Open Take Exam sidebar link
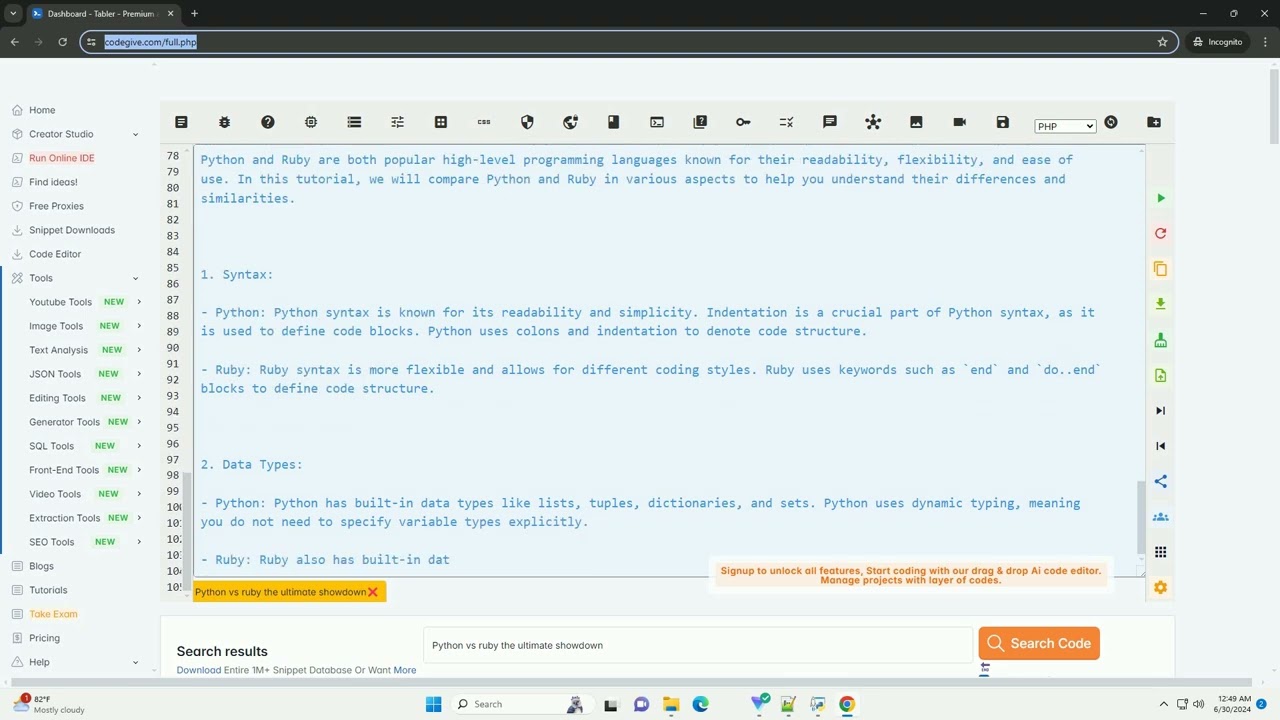Viewport: 1280px width, 720px height. [x=53, y=614]
